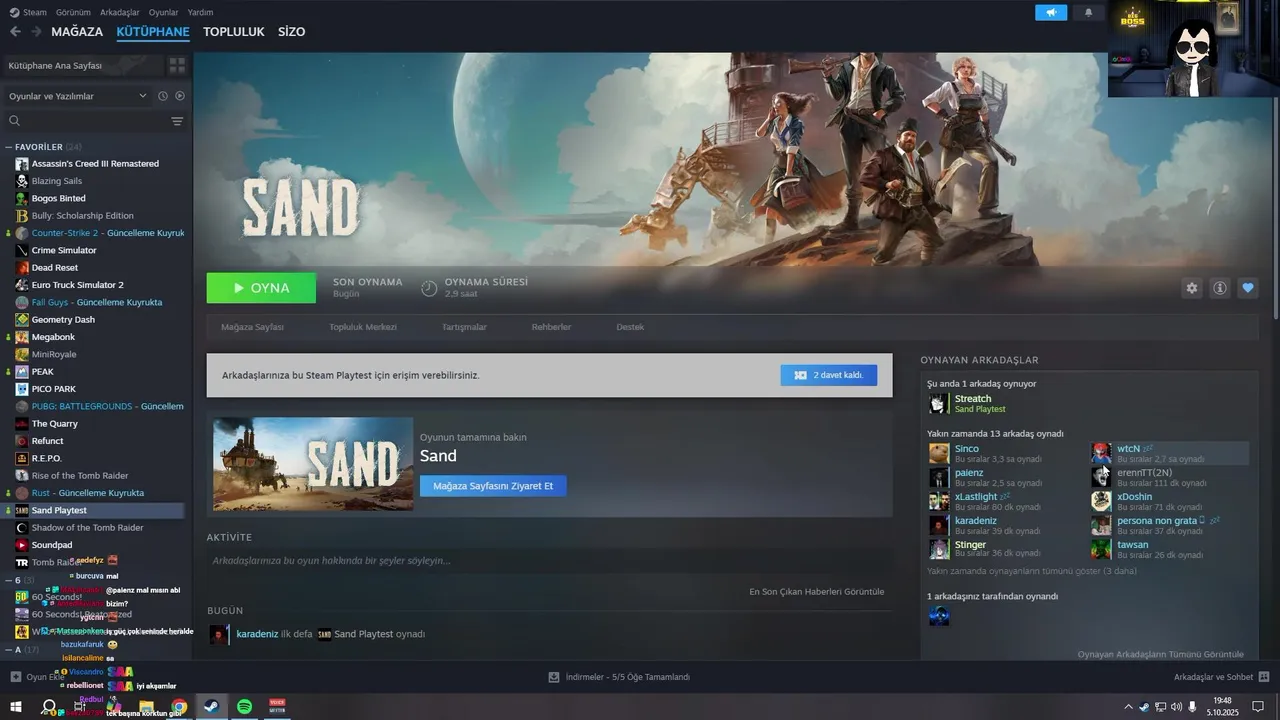Show hidden system tray icons chevron
This screenshot has height=720, width=1280.
pos(1129,706)
